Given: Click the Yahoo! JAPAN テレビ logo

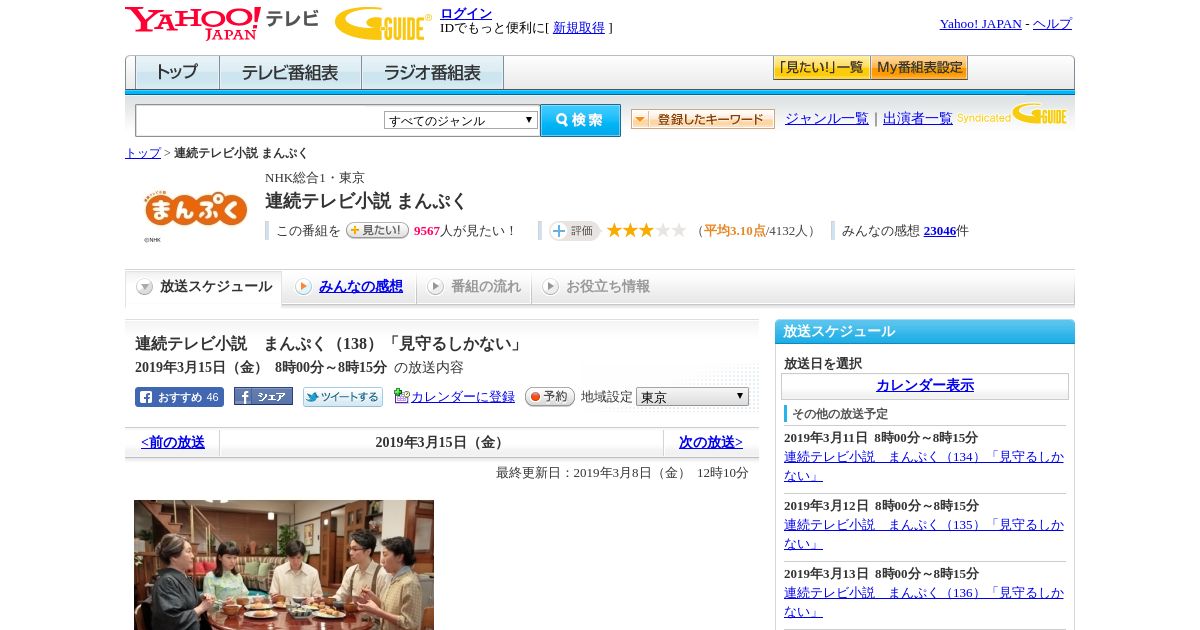Looking at the screenshot, I should 221,23.
